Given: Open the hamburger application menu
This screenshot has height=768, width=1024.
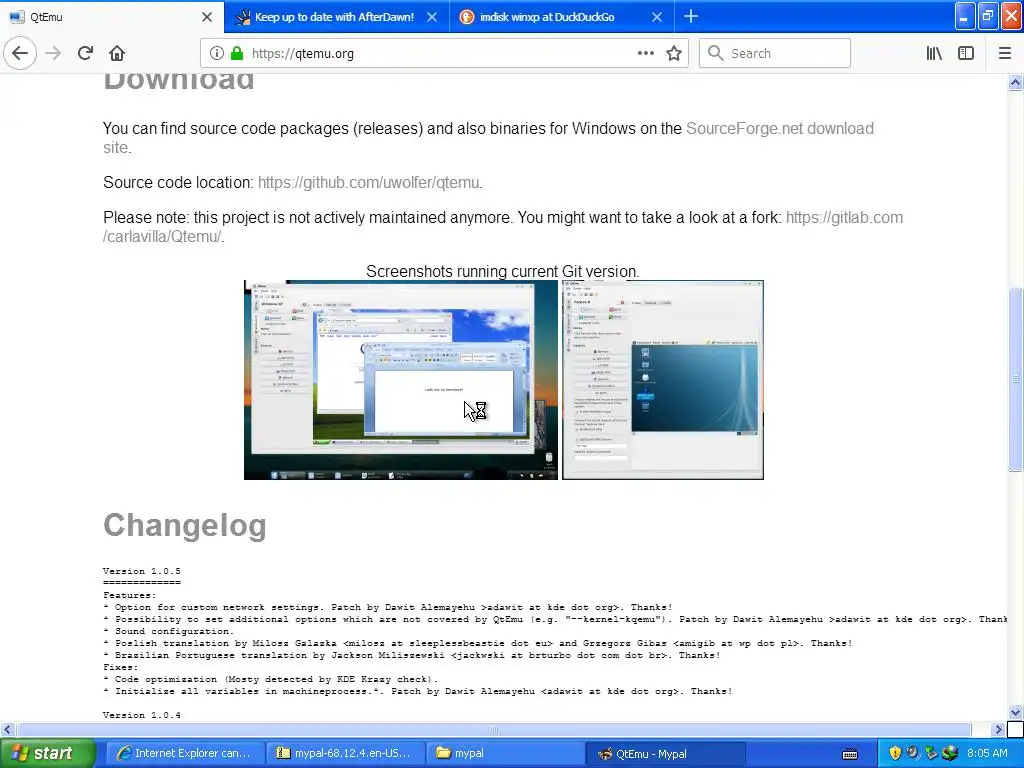Looking at the screenshot, I should pyautogui.click(x=1005, y=53).
